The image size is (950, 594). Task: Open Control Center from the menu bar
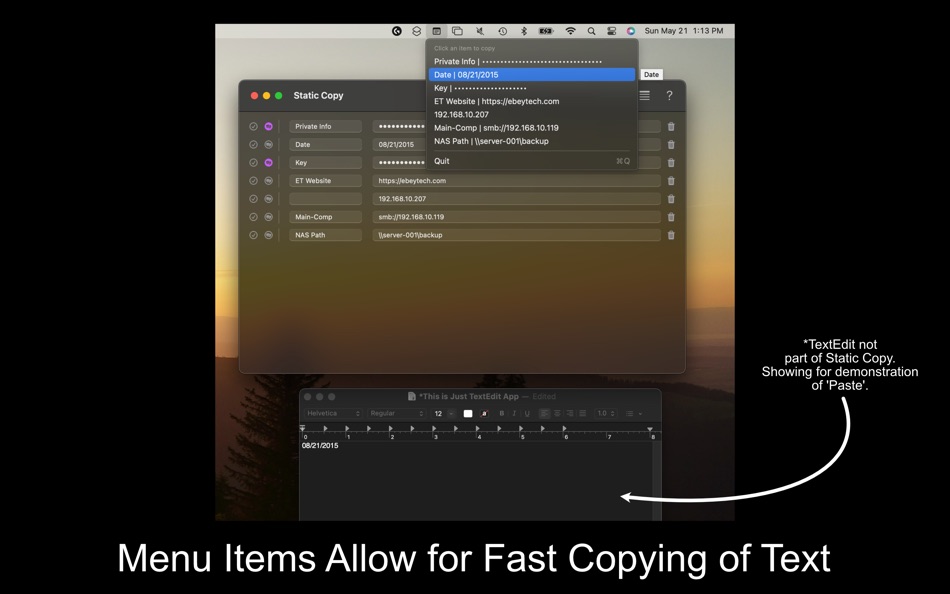click(611, 31)
